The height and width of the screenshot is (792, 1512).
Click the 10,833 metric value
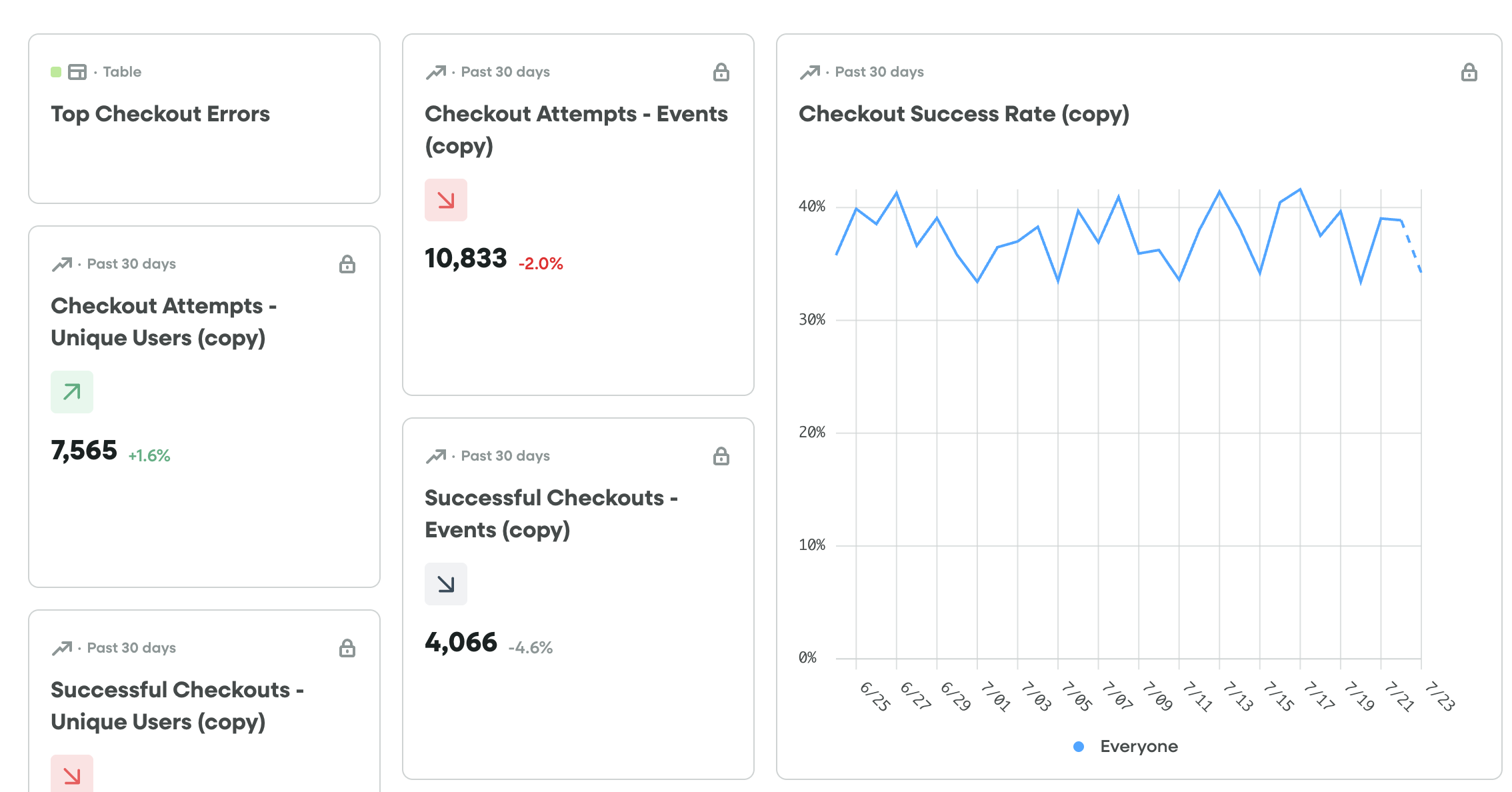point(466,259)
